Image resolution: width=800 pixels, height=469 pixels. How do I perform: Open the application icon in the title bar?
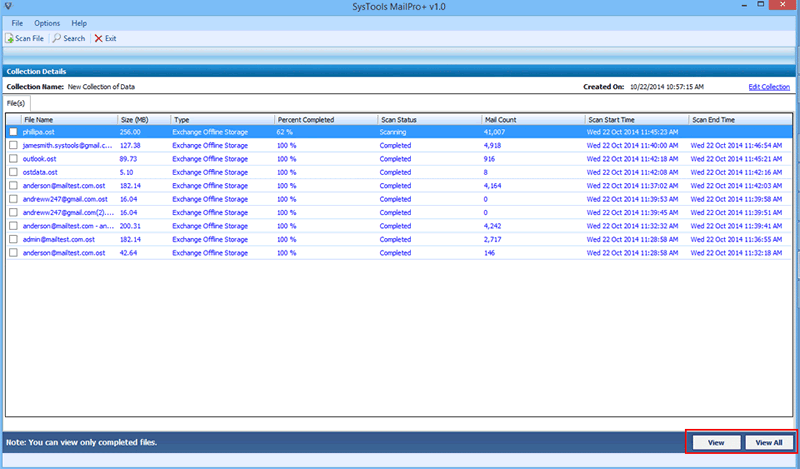8,6
